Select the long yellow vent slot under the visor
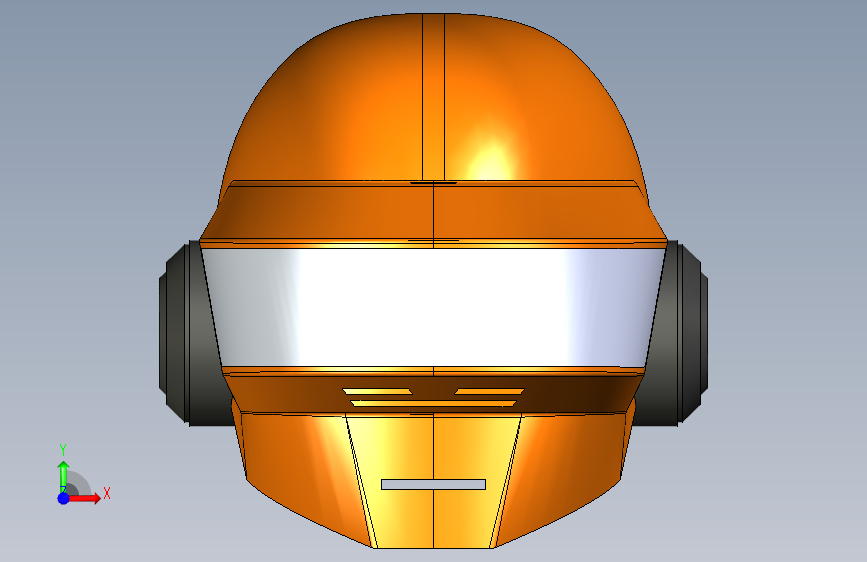 (x=434, y=404)
